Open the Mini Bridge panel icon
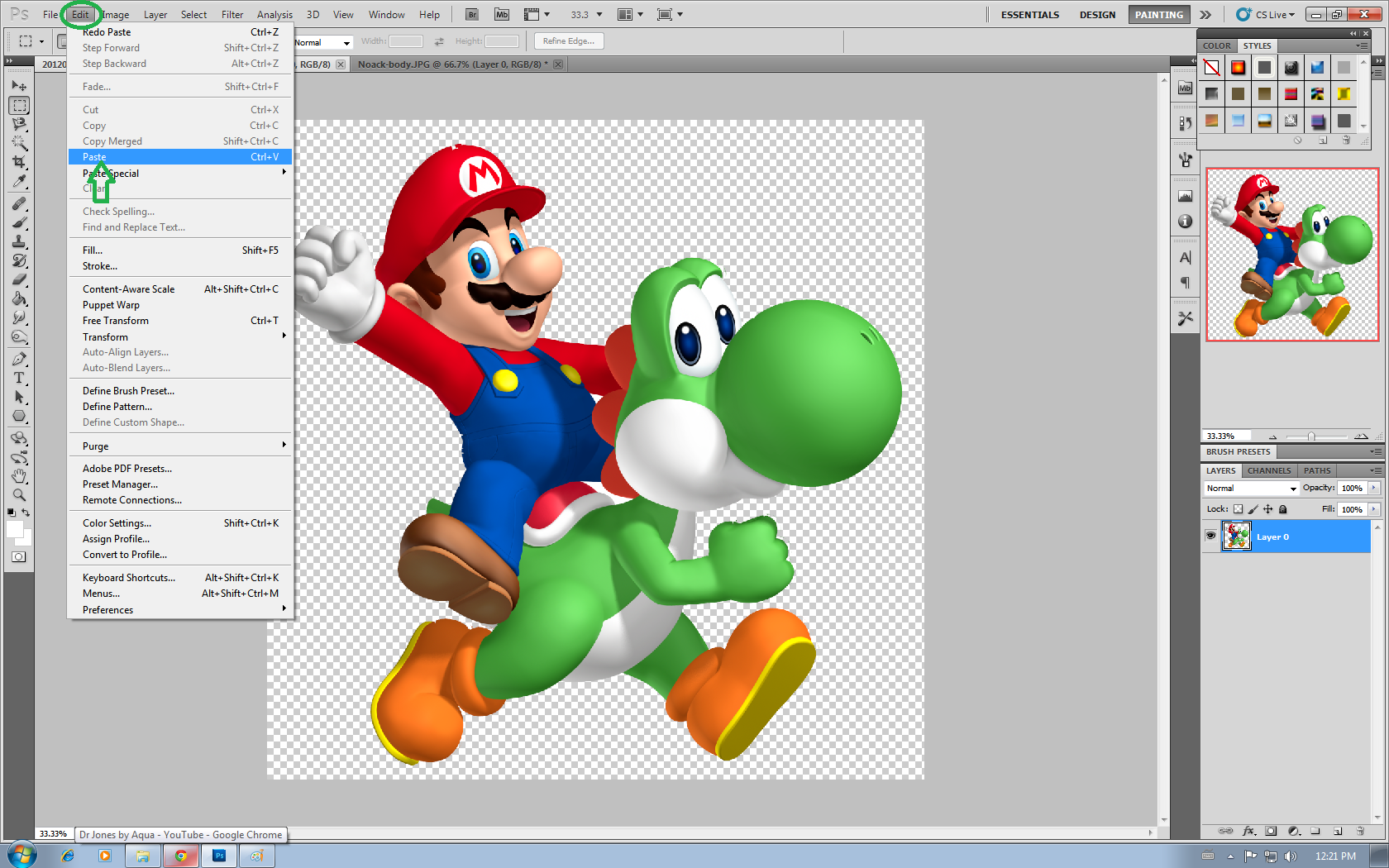 (x=1185, y=88)
